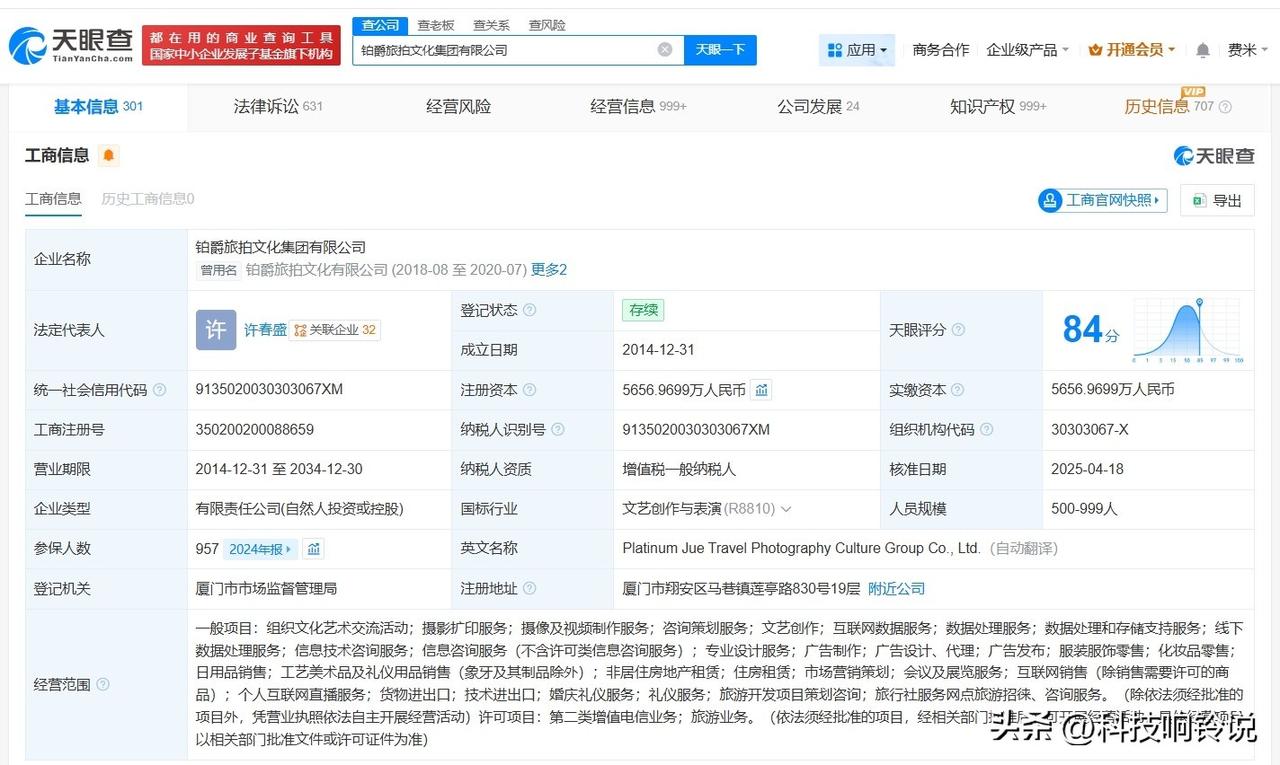Open the 经营信息 tab
This screenshot has width=1280, height=765.
[x=638, y=107]
